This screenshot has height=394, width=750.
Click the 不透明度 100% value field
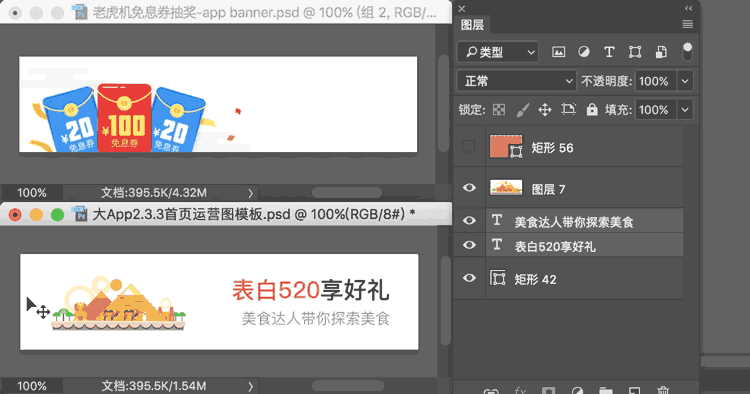655,81
